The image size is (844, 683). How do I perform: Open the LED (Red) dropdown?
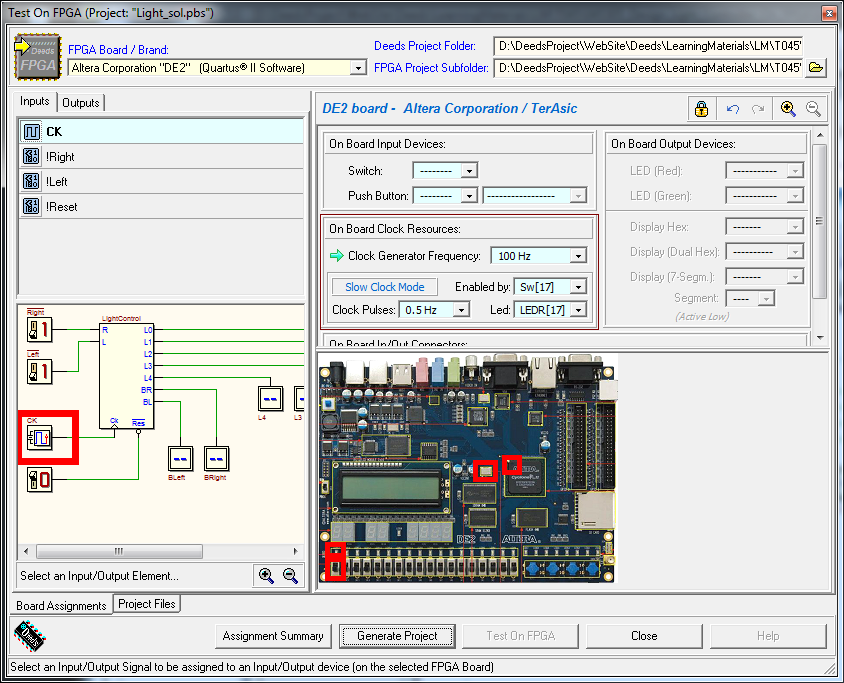point(795,171)
